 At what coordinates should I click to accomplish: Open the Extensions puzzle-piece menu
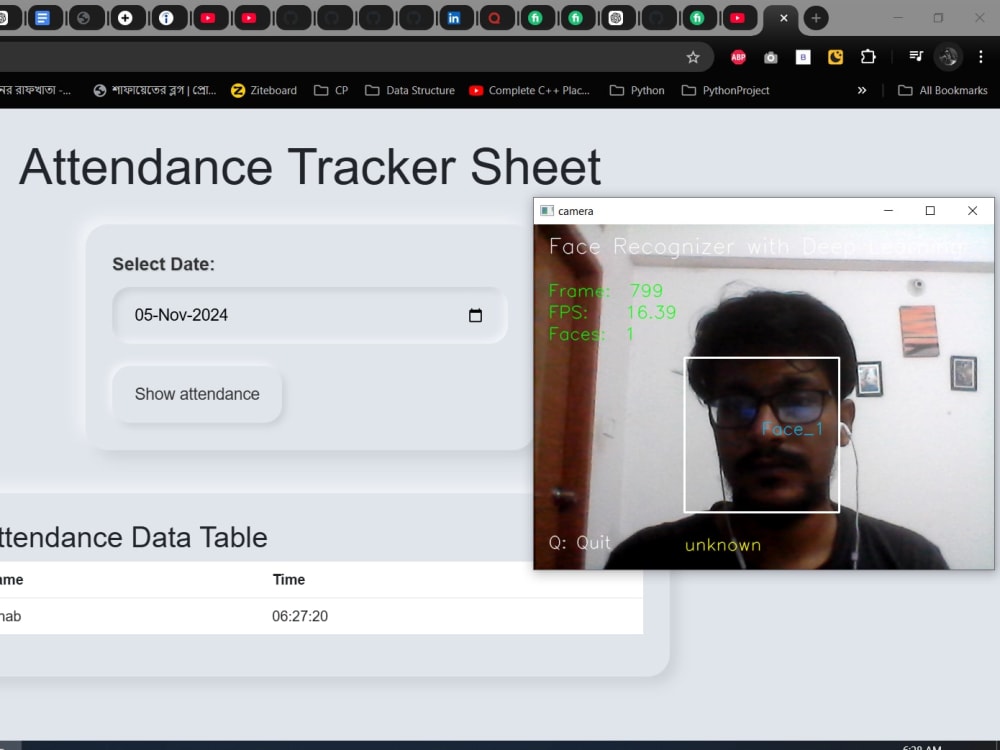click(x=867, y=57)
